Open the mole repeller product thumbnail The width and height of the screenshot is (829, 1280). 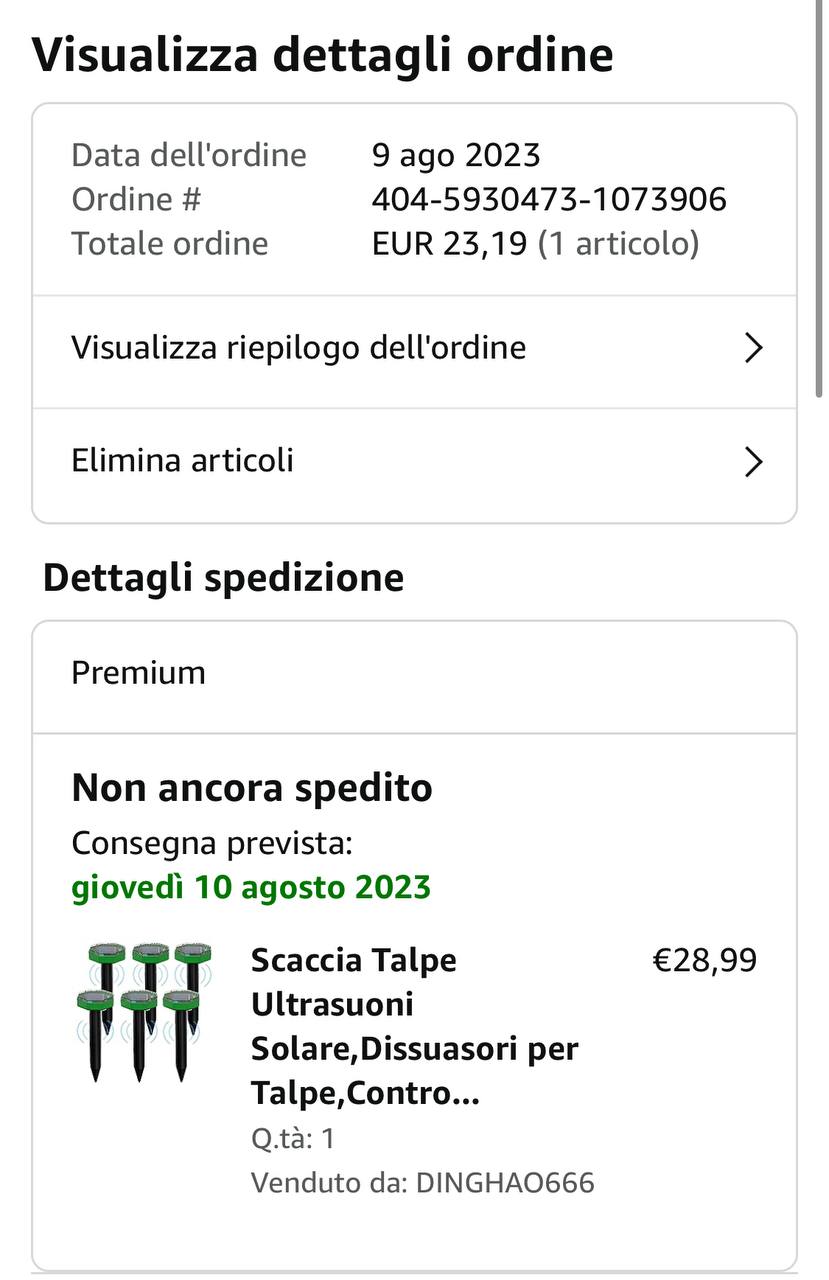tap(142, 1010)
